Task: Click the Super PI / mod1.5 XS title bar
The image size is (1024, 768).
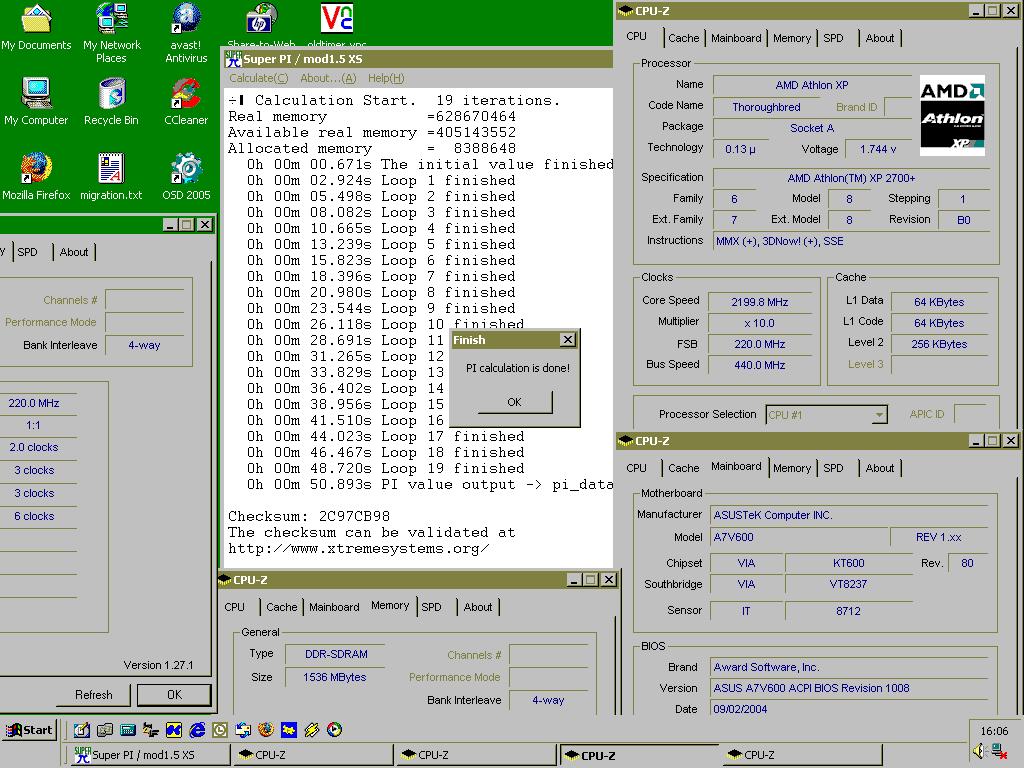Action: coord(418,59)
